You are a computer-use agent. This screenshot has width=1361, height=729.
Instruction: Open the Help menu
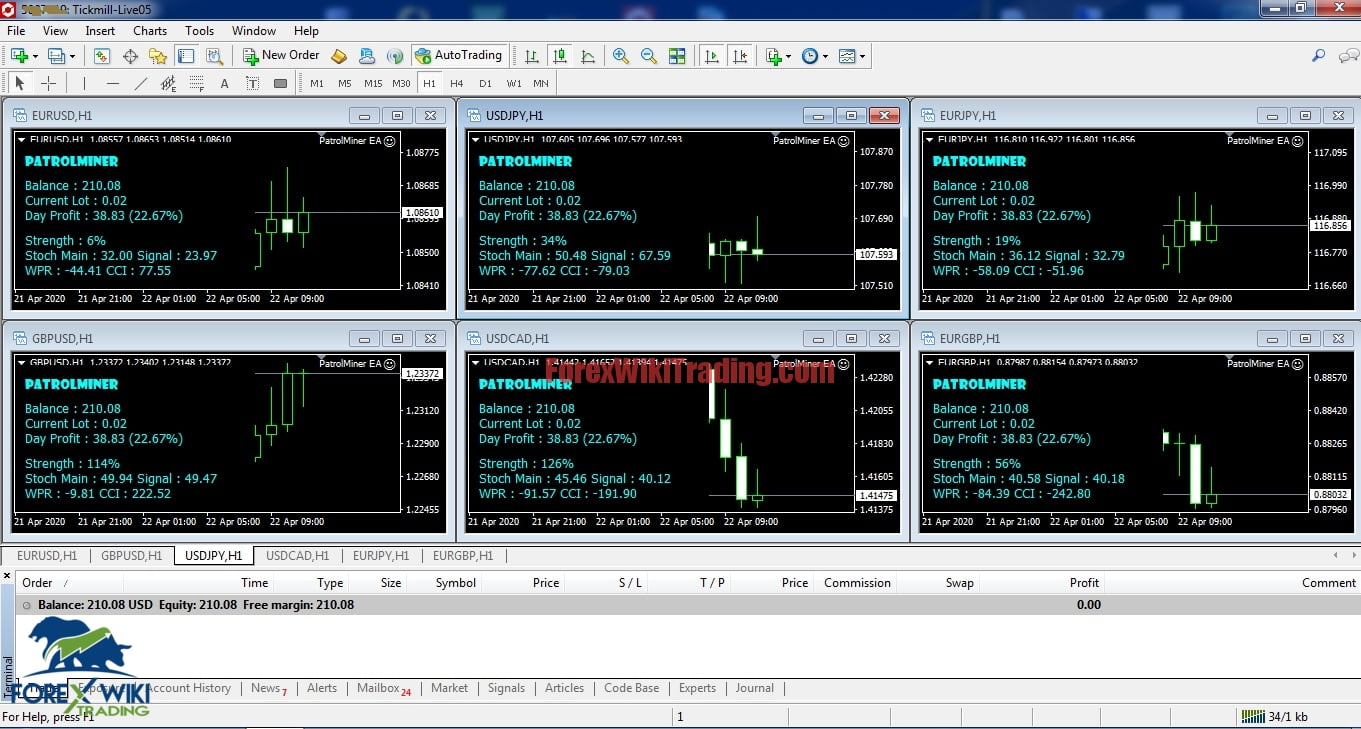[x=307, y=30]
